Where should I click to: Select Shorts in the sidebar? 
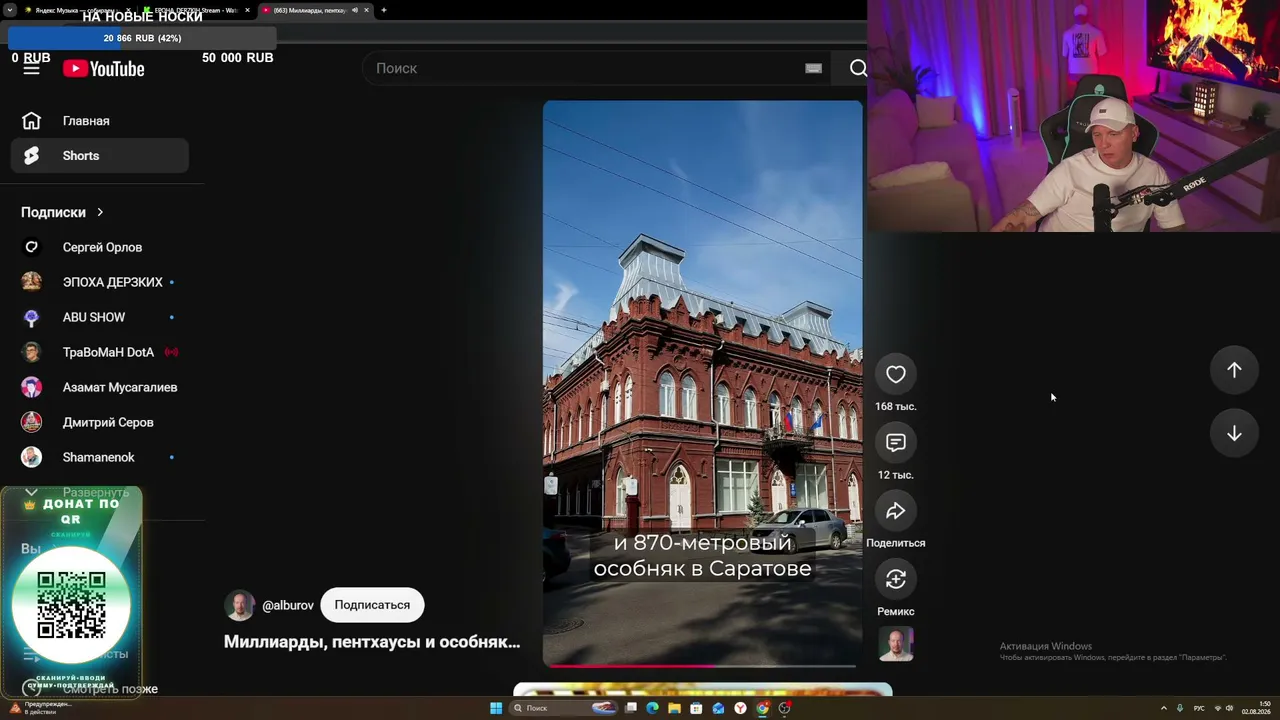(x=100, y=156)
